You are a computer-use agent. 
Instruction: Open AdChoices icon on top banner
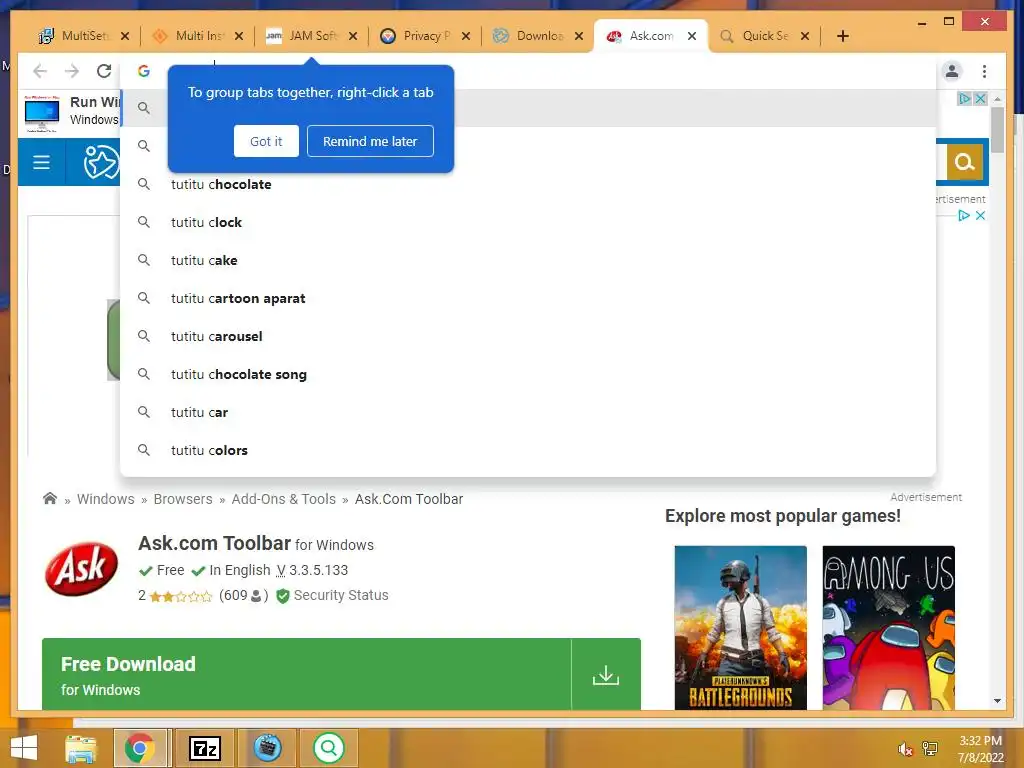tap(964, 99)
